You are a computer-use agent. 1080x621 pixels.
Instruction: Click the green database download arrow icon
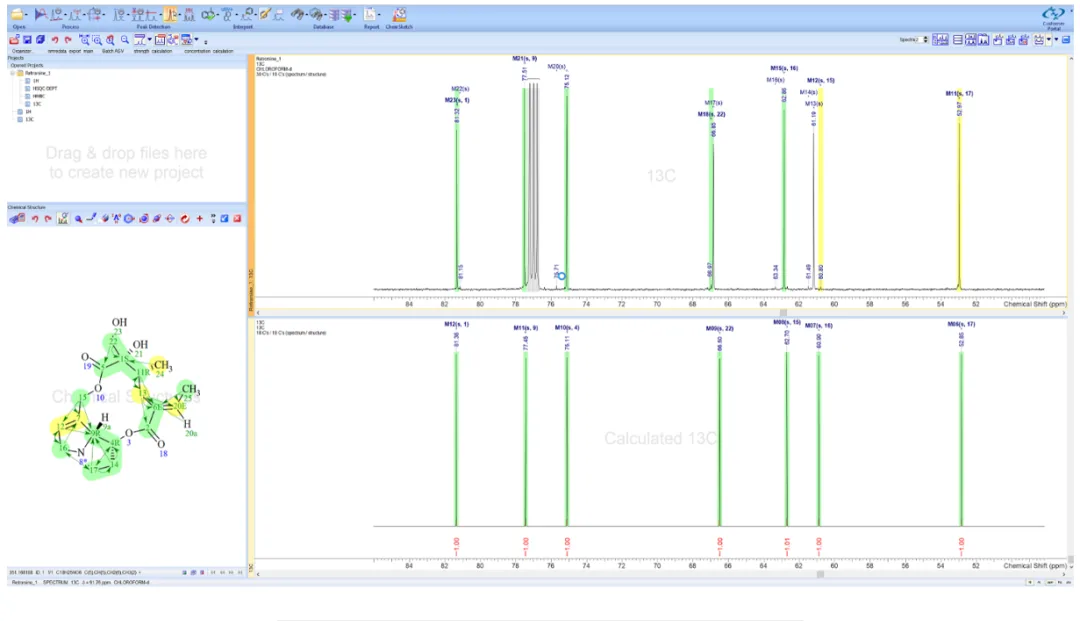[x=348, y=15]
